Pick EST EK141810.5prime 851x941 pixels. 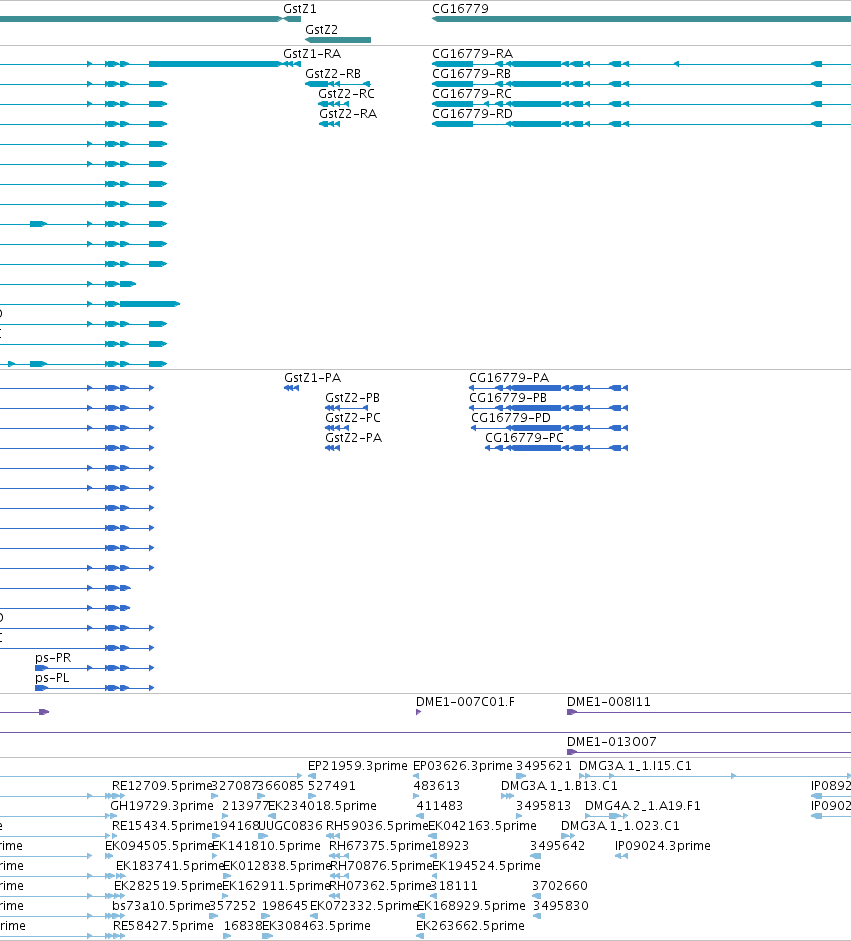[266, 846]
